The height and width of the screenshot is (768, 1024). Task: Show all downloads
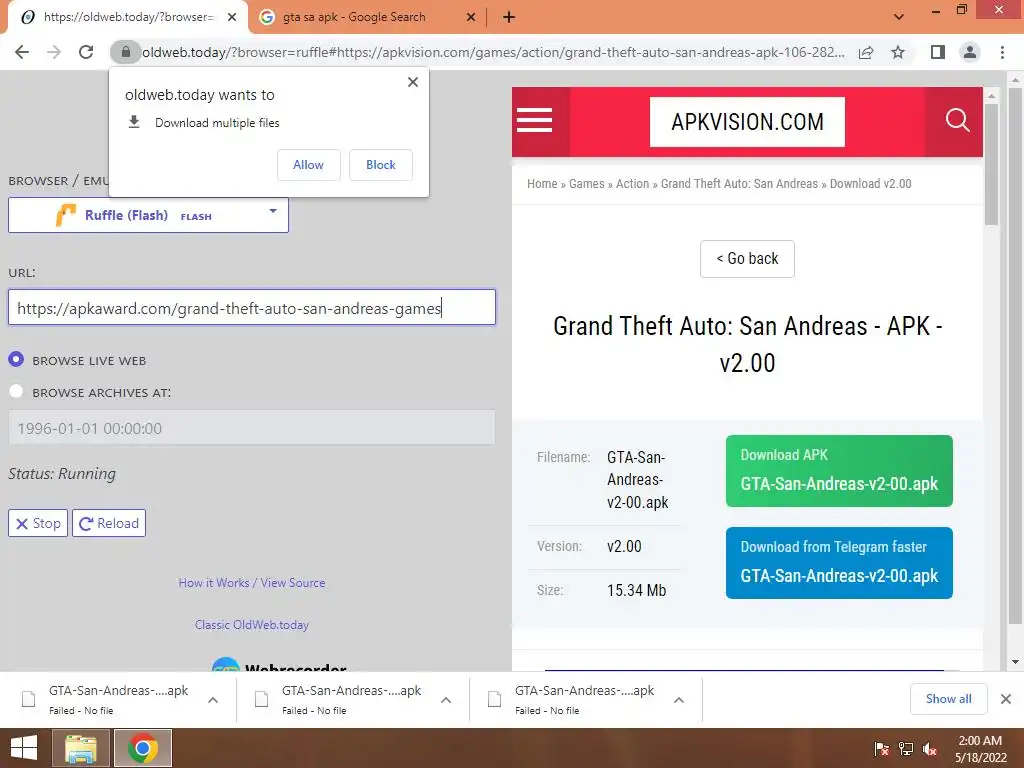[948, 699]
